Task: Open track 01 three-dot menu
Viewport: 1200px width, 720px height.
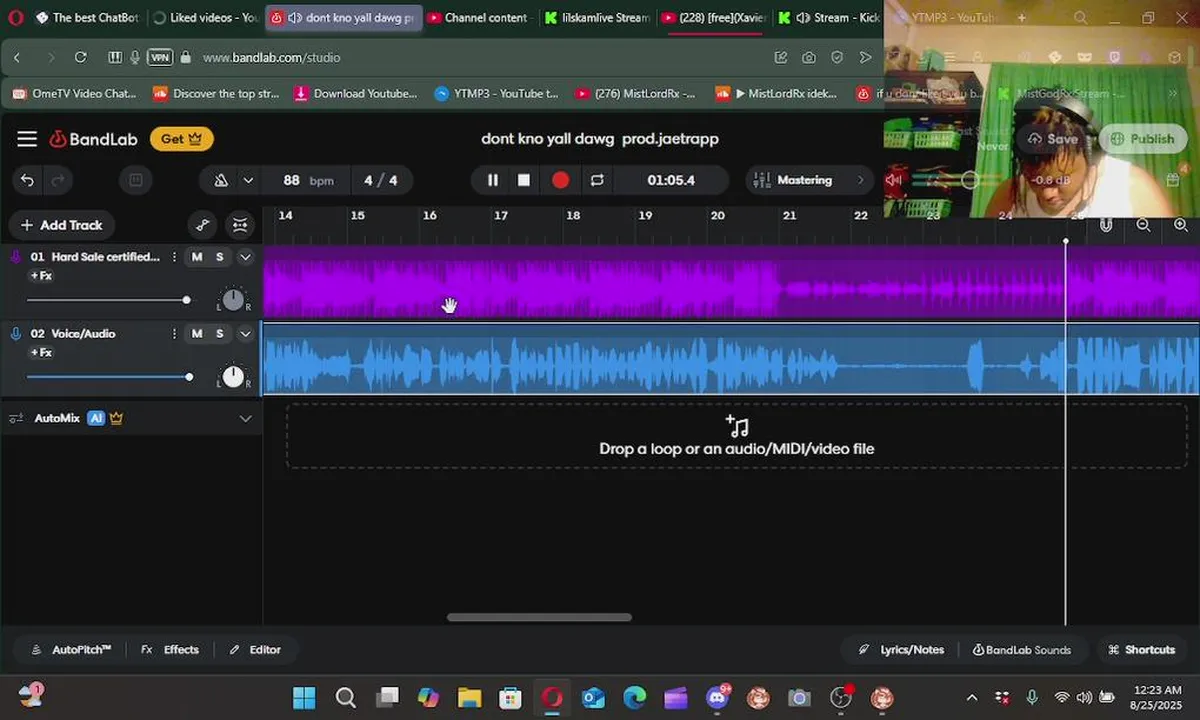Action: 174,257
